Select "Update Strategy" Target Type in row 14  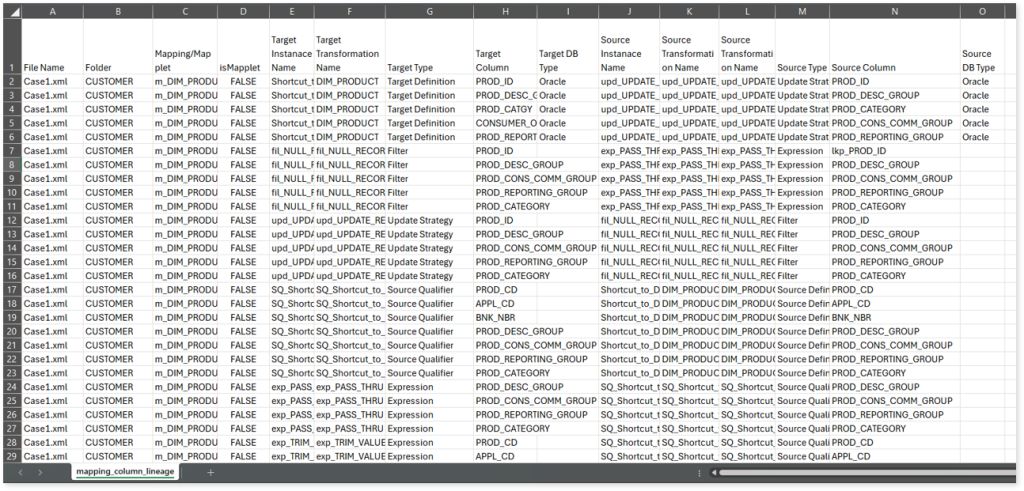coord(429,248)
